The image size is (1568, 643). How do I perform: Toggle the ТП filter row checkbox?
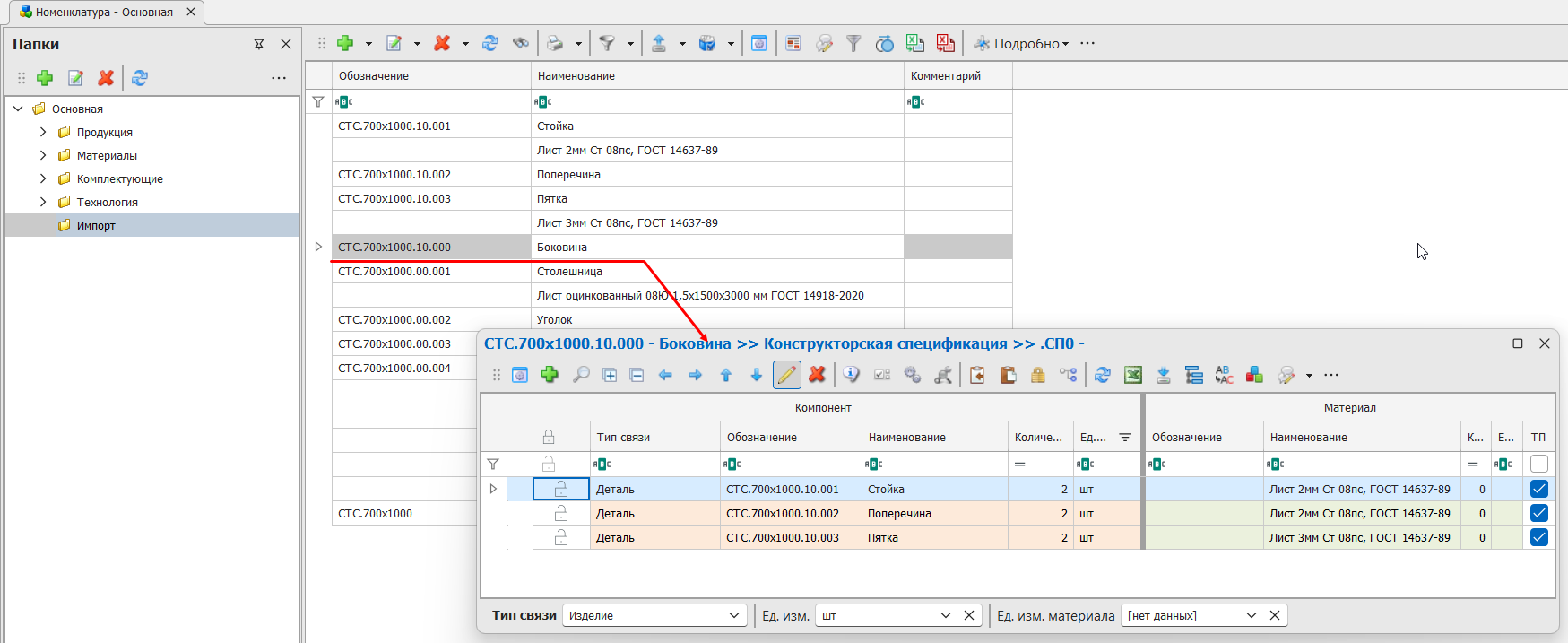(1538, 464)
